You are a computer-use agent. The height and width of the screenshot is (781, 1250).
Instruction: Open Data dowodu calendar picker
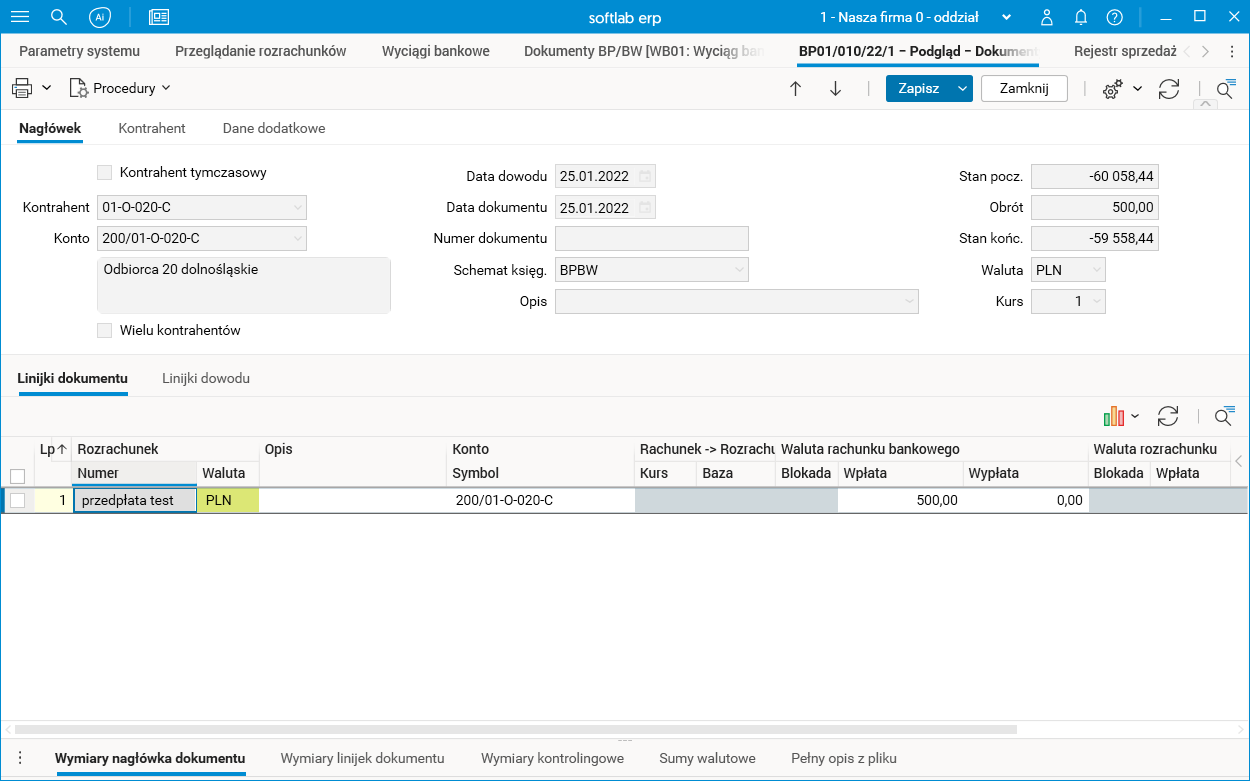[645, 176]
